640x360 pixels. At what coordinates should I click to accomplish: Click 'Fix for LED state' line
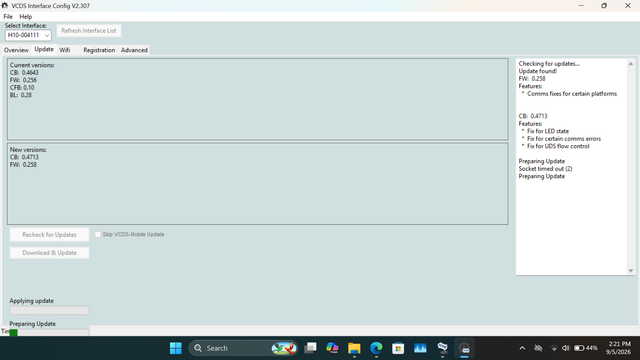coord(548,131)
